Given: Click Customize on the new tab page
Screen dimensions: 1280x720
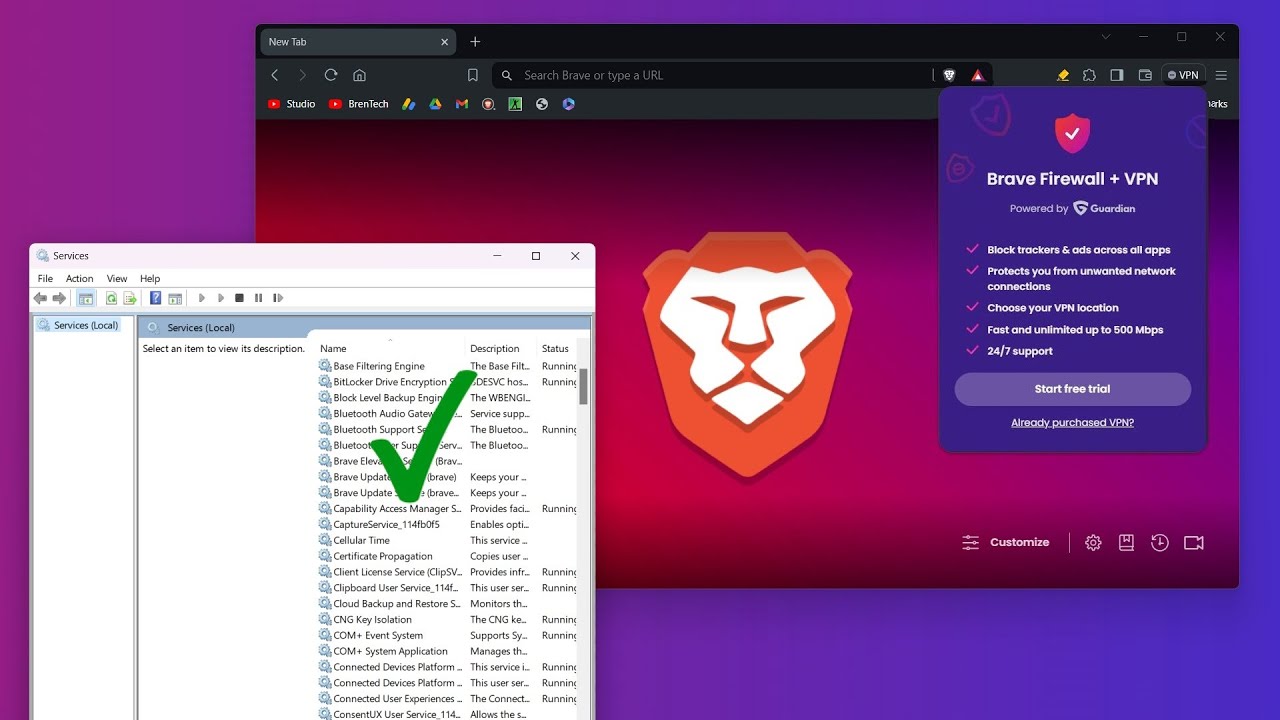Looking at the screenshot, I should [x=1006, y=542].
